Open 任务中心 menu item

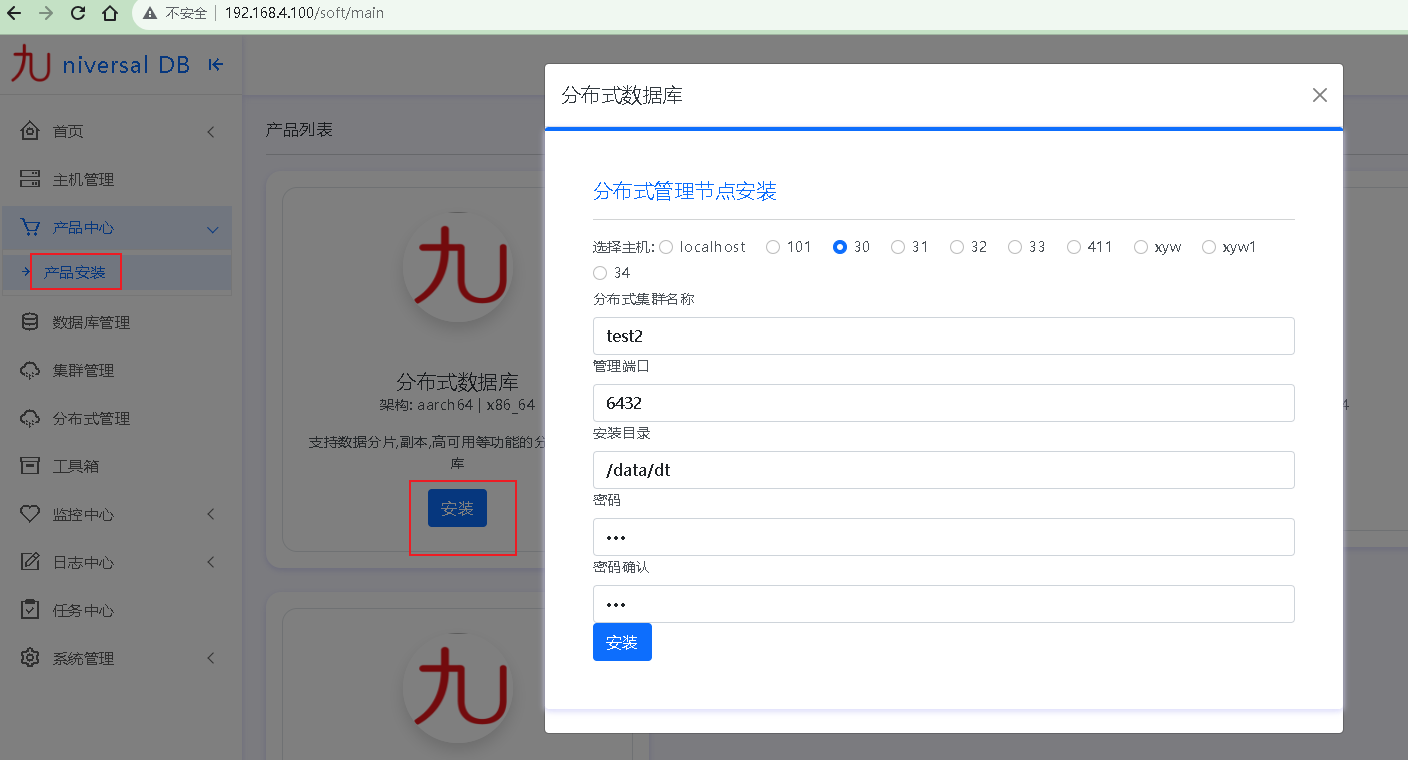[83, 610]
